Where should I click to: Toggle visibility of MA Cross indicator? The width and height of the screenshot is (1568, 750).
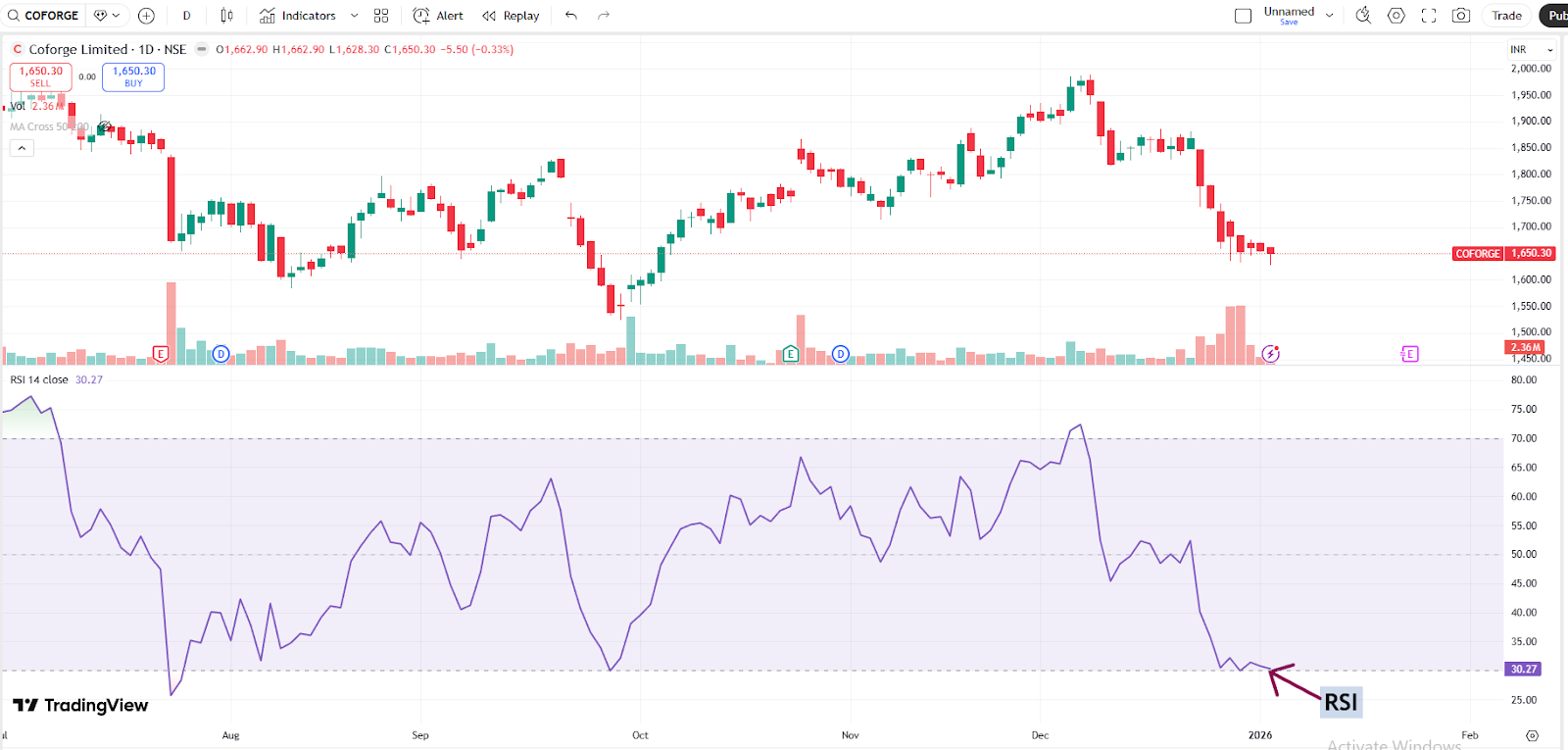[104, 127]
